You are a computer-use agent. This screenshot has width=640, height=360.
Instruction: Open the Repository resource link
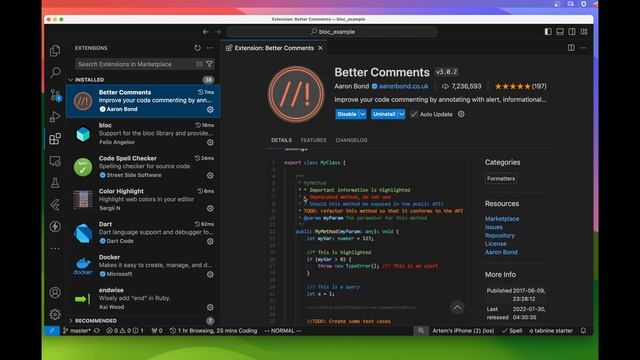point(500,236)
